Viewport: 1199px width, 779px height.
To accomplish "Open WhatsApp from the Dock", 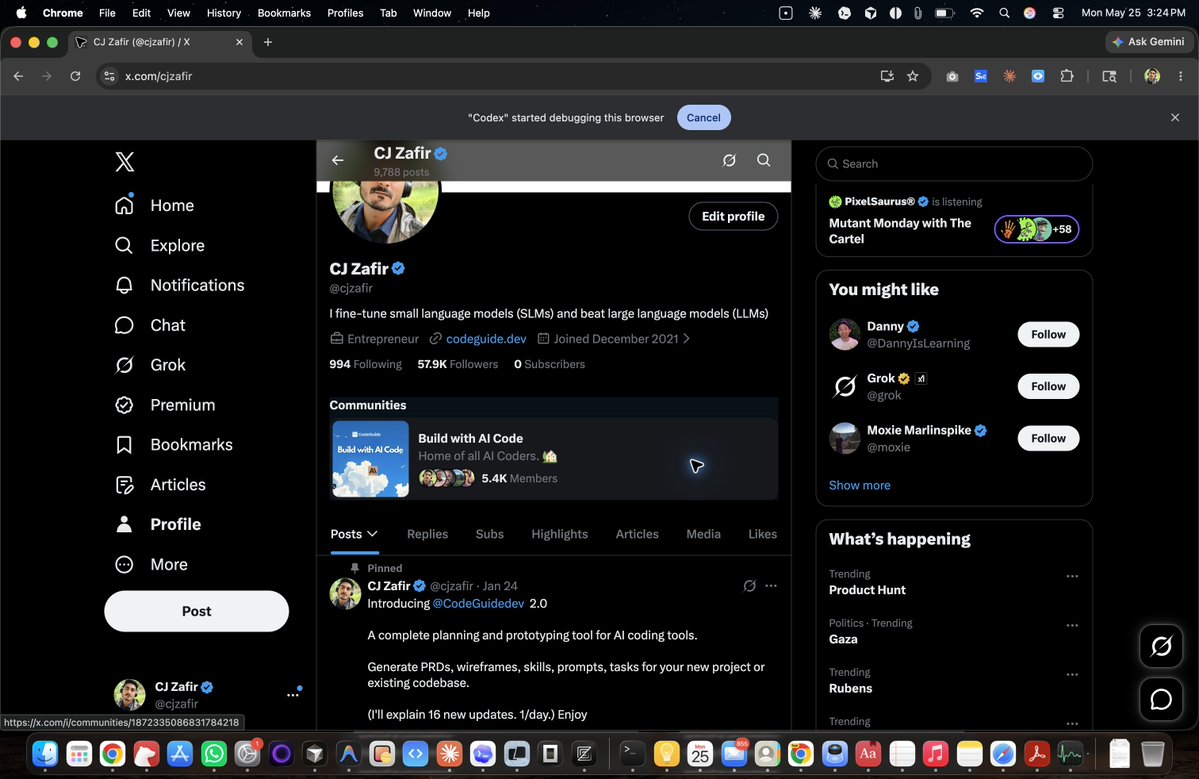I will (x=213, y=755).
